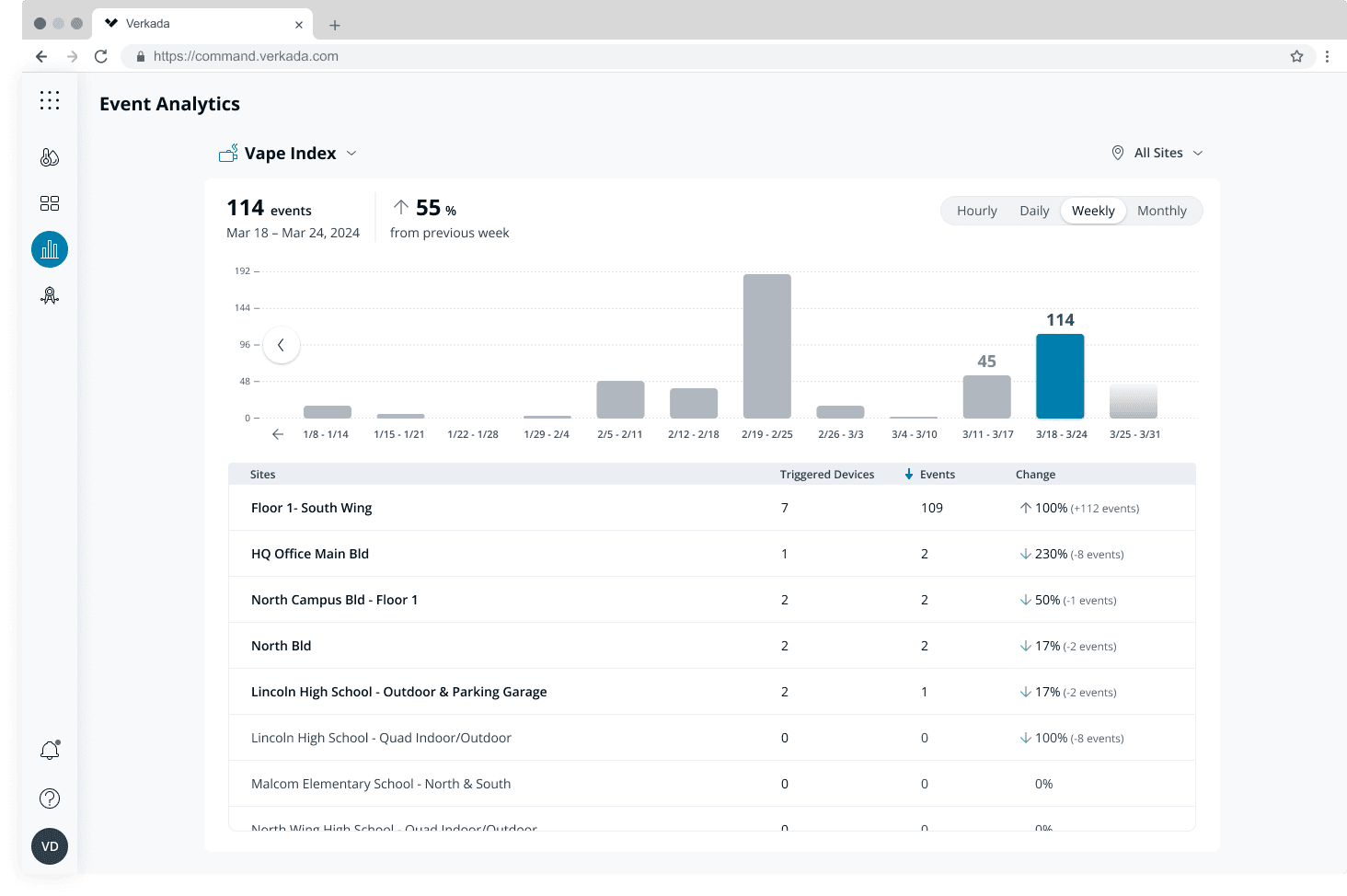Switch to the Weekly tab
The height and width of the screenshot is (896, 1347).
[x=1093, y=211]
